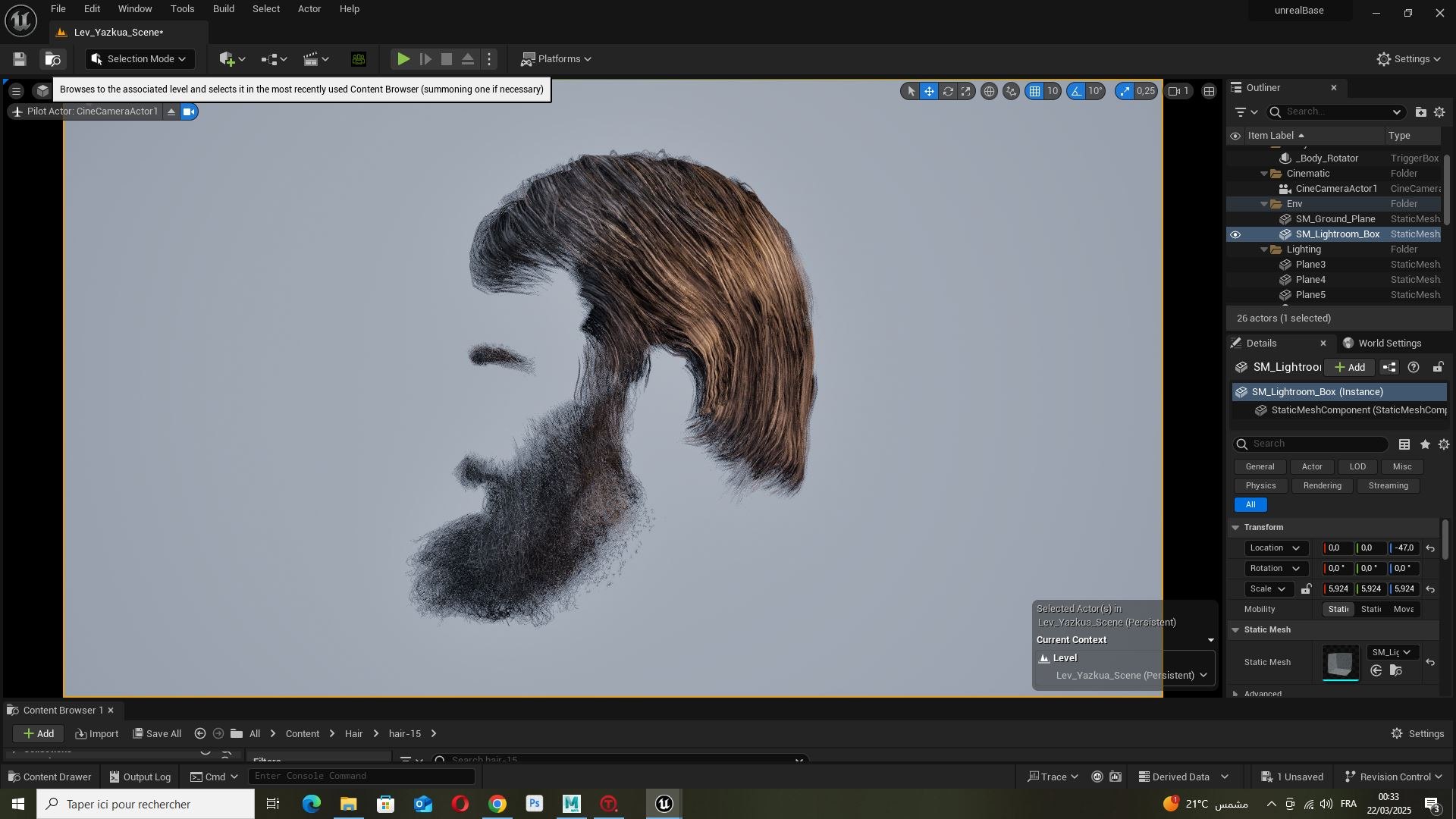This screenshot has height=819, width=1456.
Task: Click the Location Z value field -47,0
Action: tap(1404, 548)
